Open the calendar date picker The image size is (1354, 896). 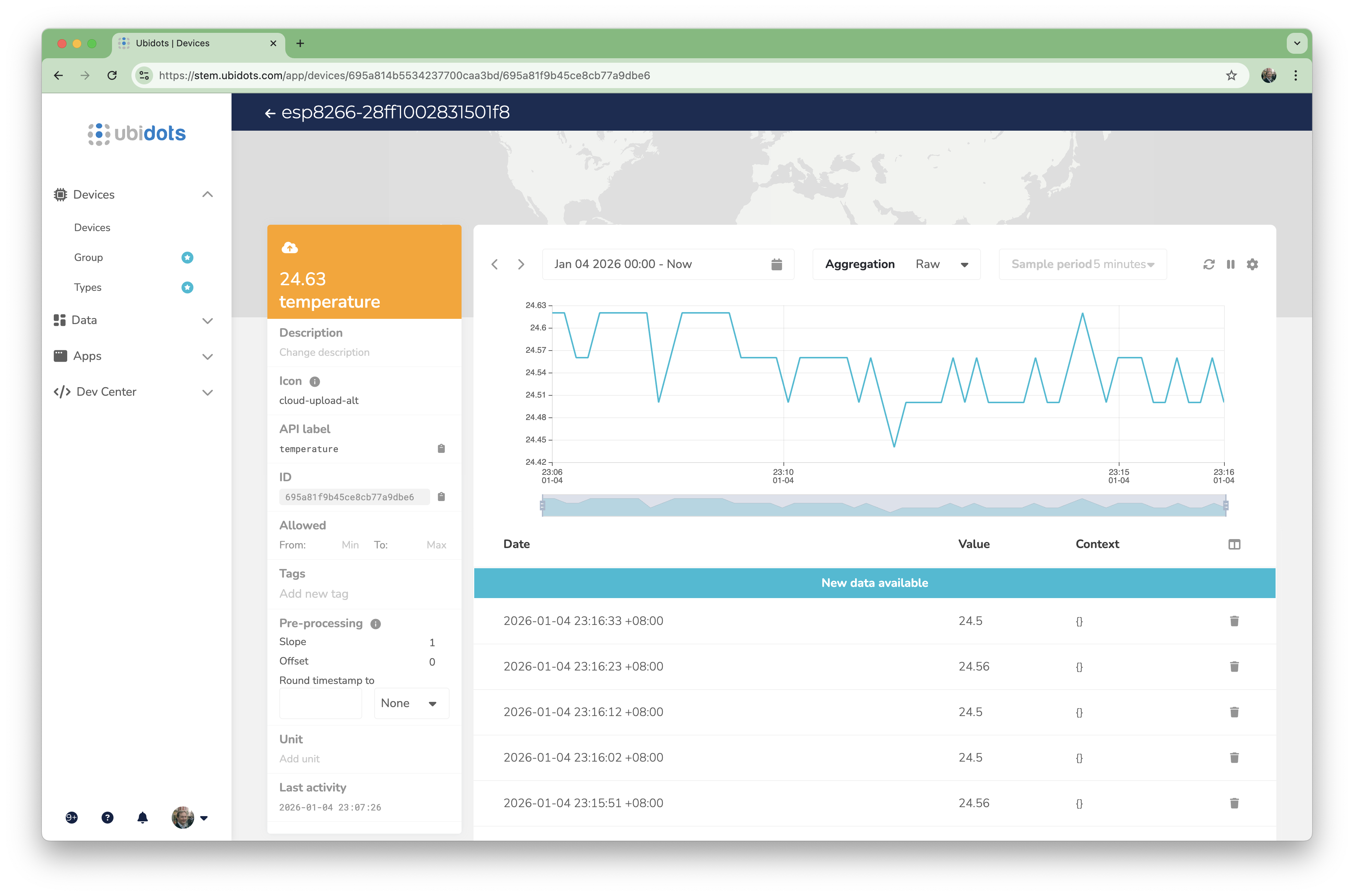(x=776, y=264)
